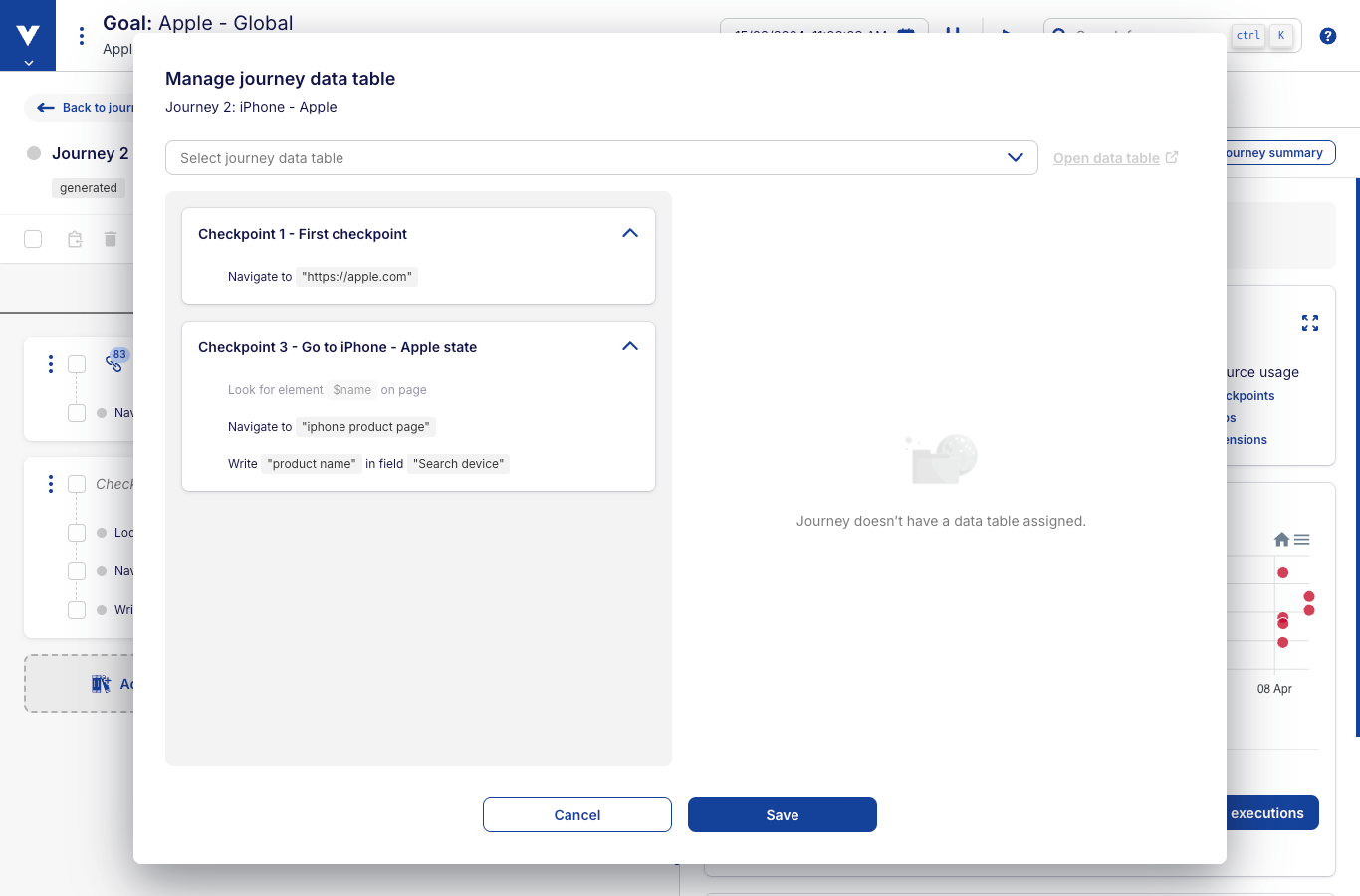Click the chart home reset icon

click(1281, 540)
